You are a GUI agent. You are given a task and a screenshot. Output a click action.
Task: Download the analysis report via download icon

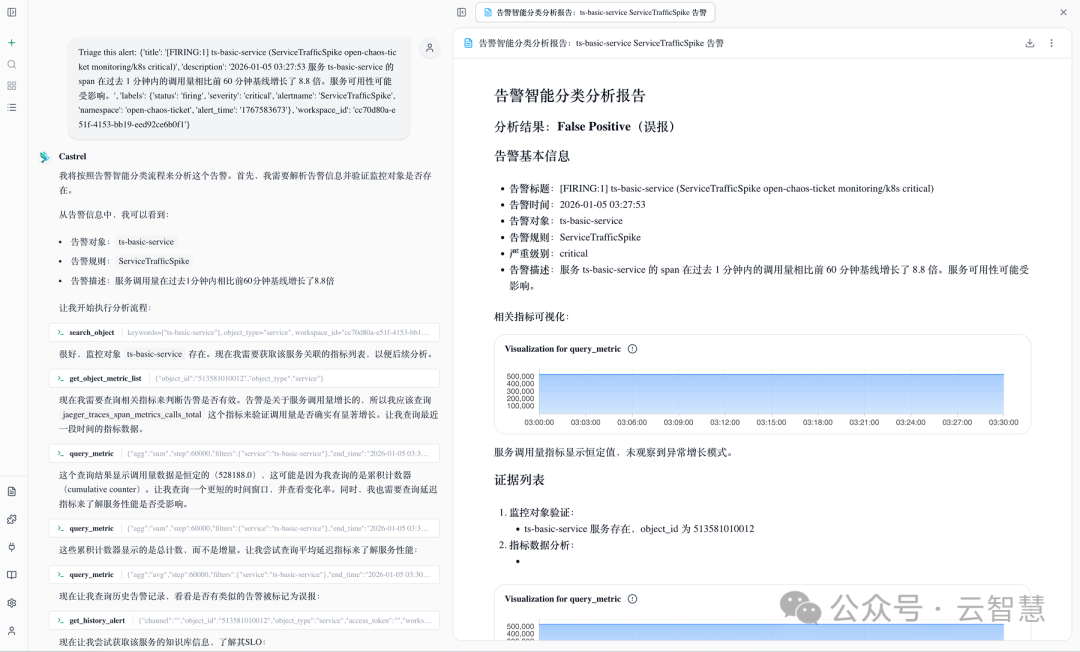pyautogui.click(x=1030, y=43)
